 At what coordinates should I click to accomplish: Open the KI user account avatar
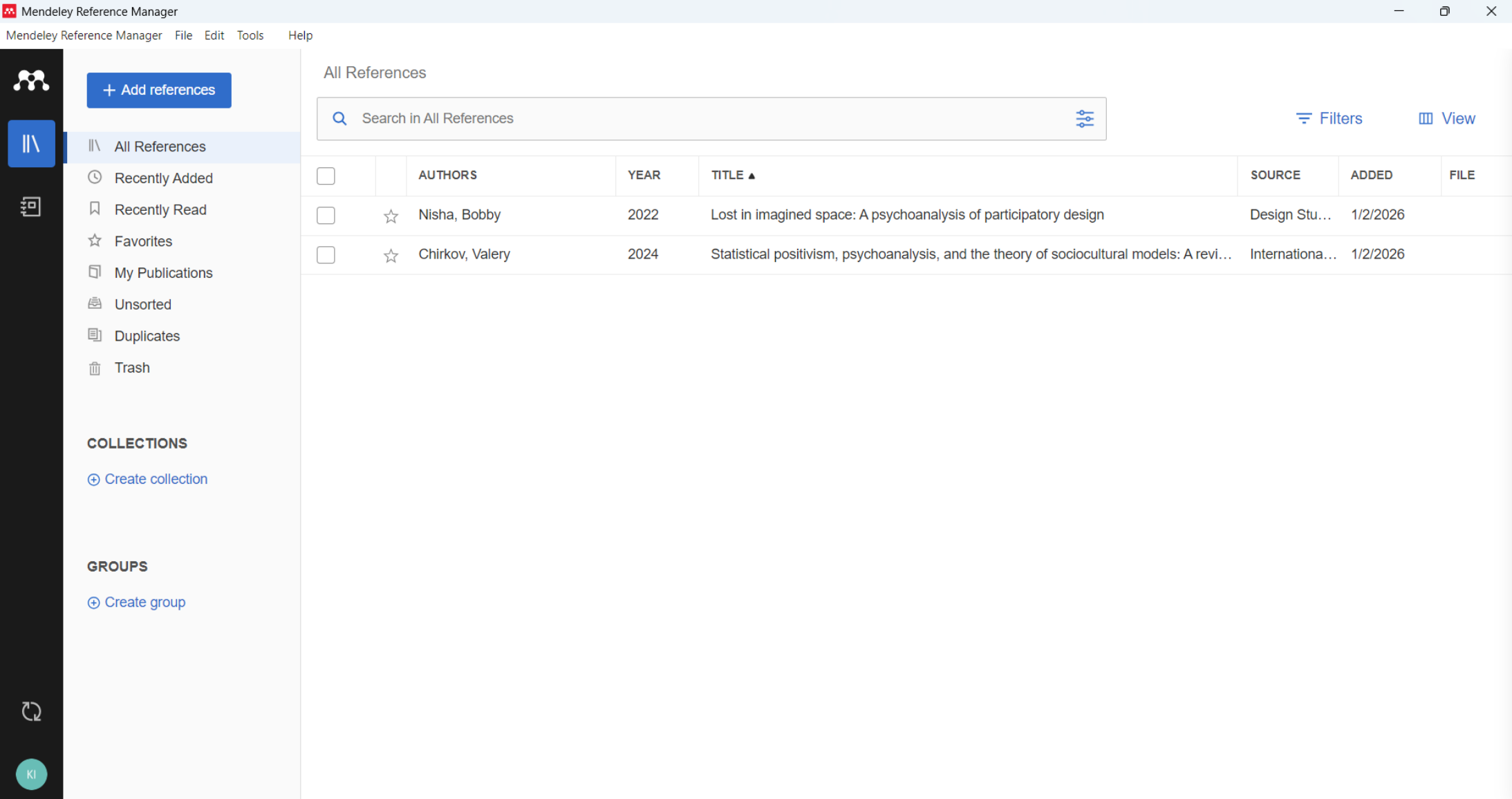pyautogui.click(x=31, y=774)
